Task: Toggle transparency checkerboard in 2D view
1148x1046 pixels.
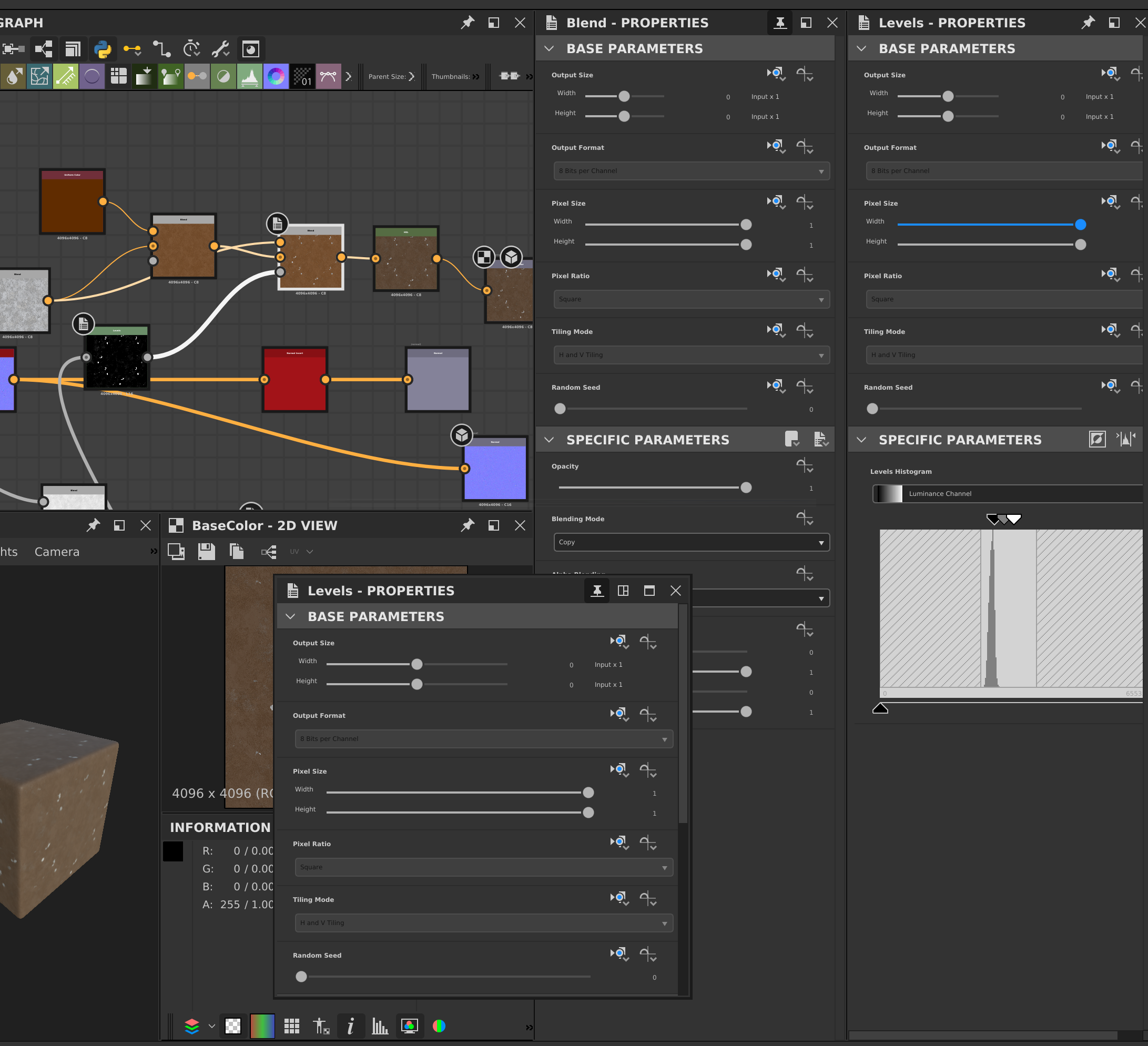Action: [x=233, y=1026]
